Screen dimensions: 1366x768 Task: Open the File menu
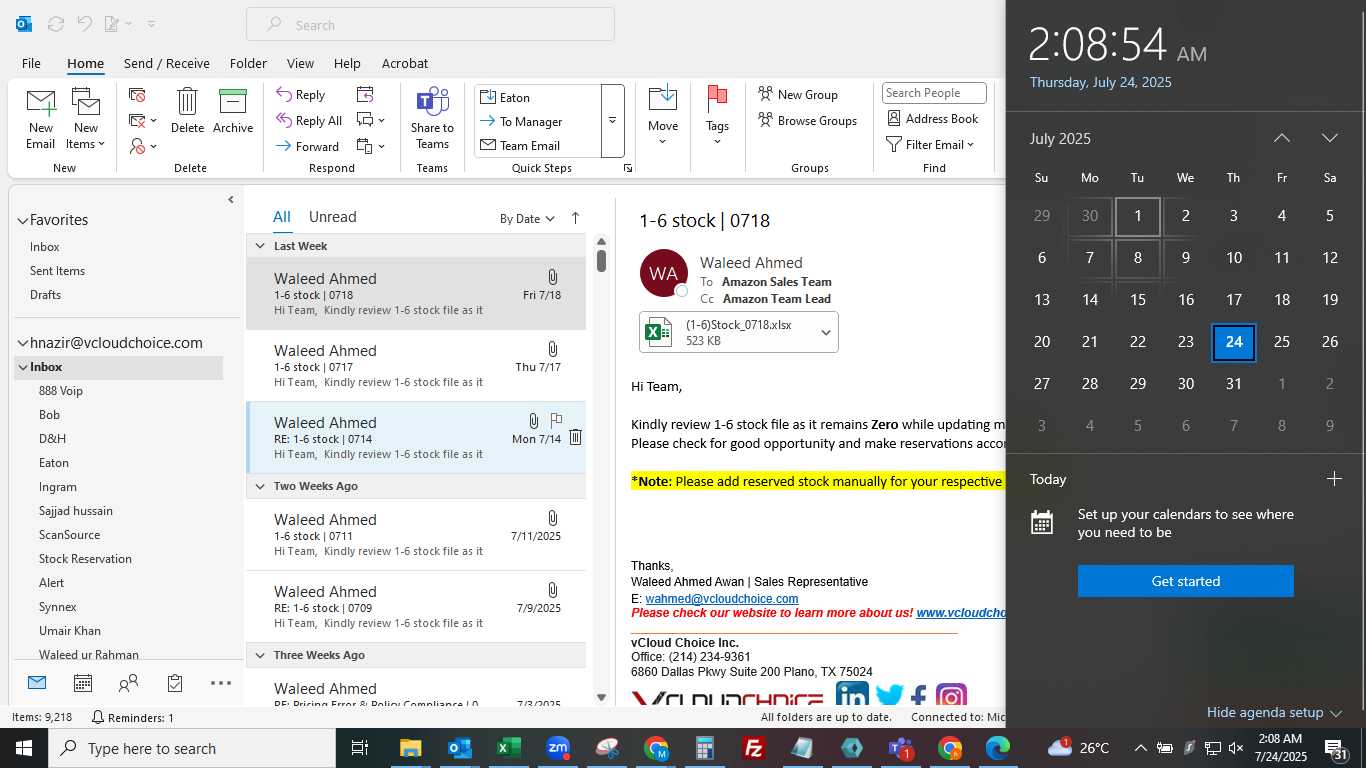31,63
